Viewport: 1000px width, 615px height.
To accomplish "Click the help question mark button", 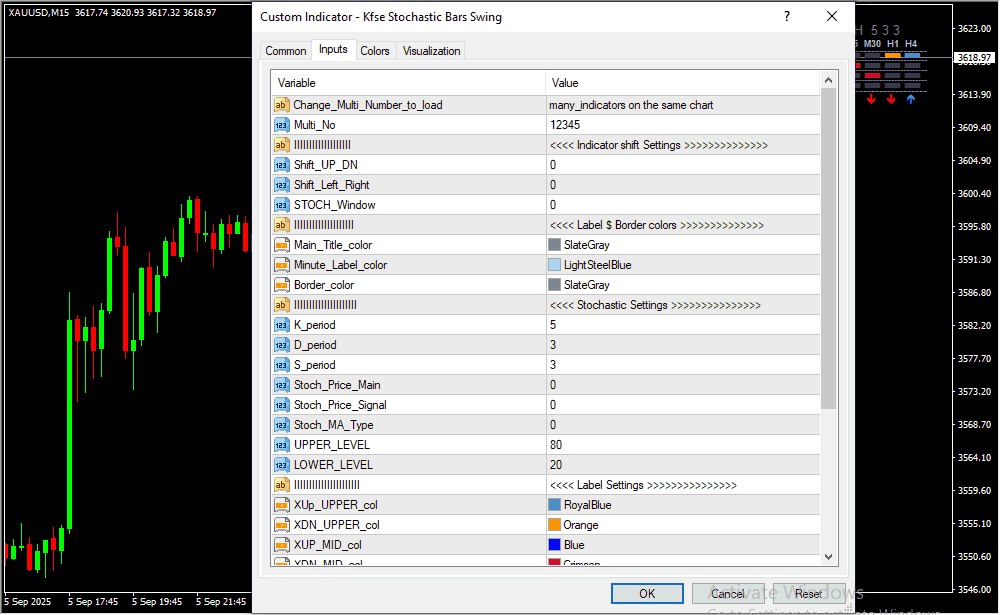I will (x=787, y=17).
